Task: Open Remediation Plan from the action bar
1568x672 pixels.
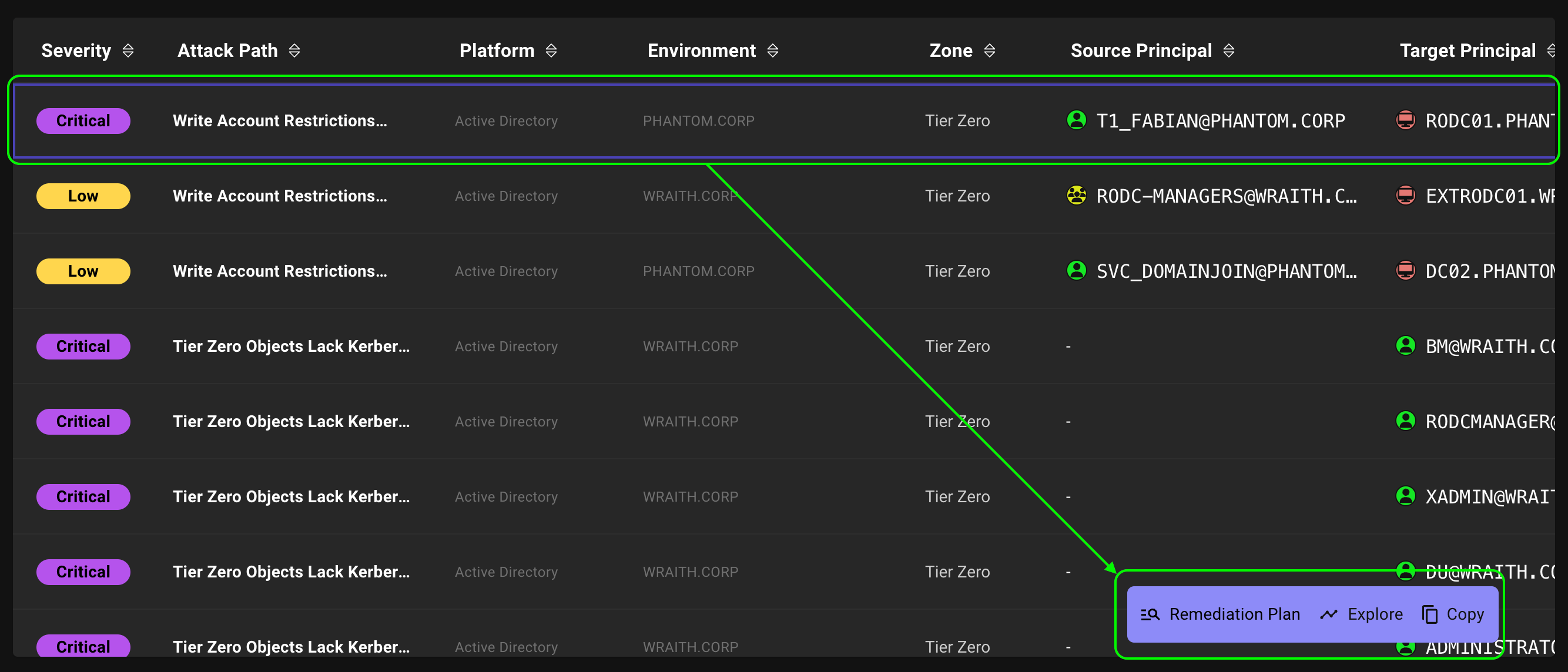Action: click(x=1221, y=614)
